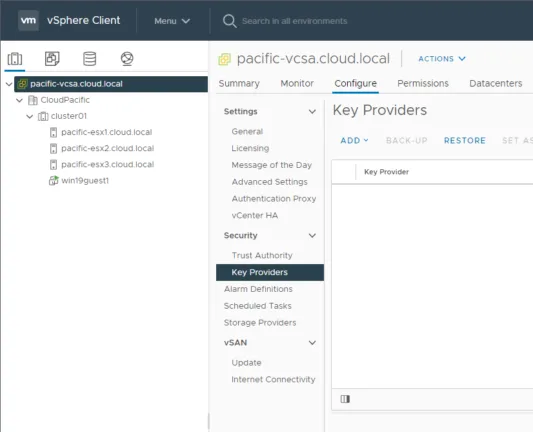The image size is (533, 432).
Task: Click the search in all environments field
Action: tap(295, 21)
